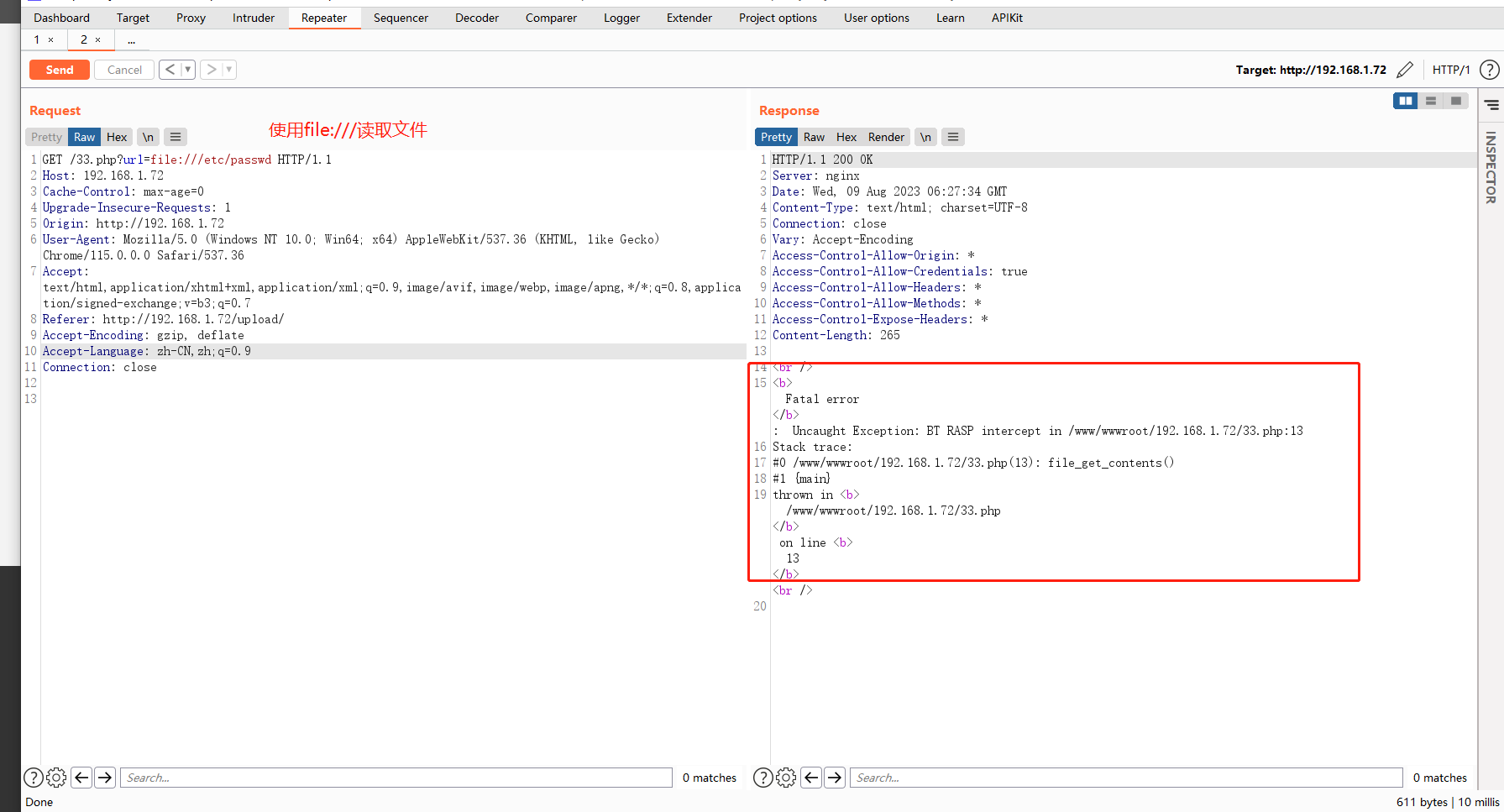The height and width of the screenshot is (812, 1504).
Task: Jump to next Request search match
Action: click(x=105, y=778)
